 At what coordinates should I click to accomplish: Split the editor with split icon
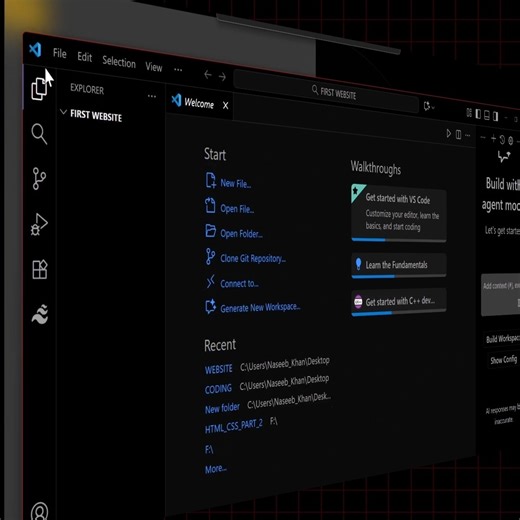pos(458,134)
